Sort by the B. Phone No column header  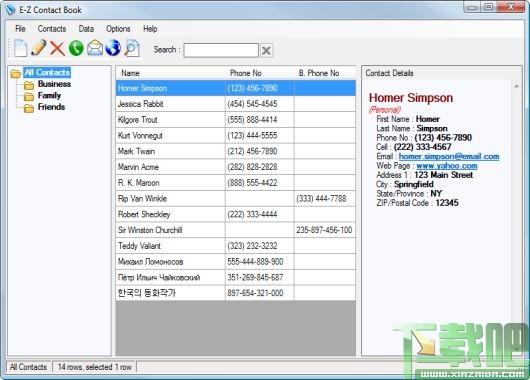[x=325, y=73]
